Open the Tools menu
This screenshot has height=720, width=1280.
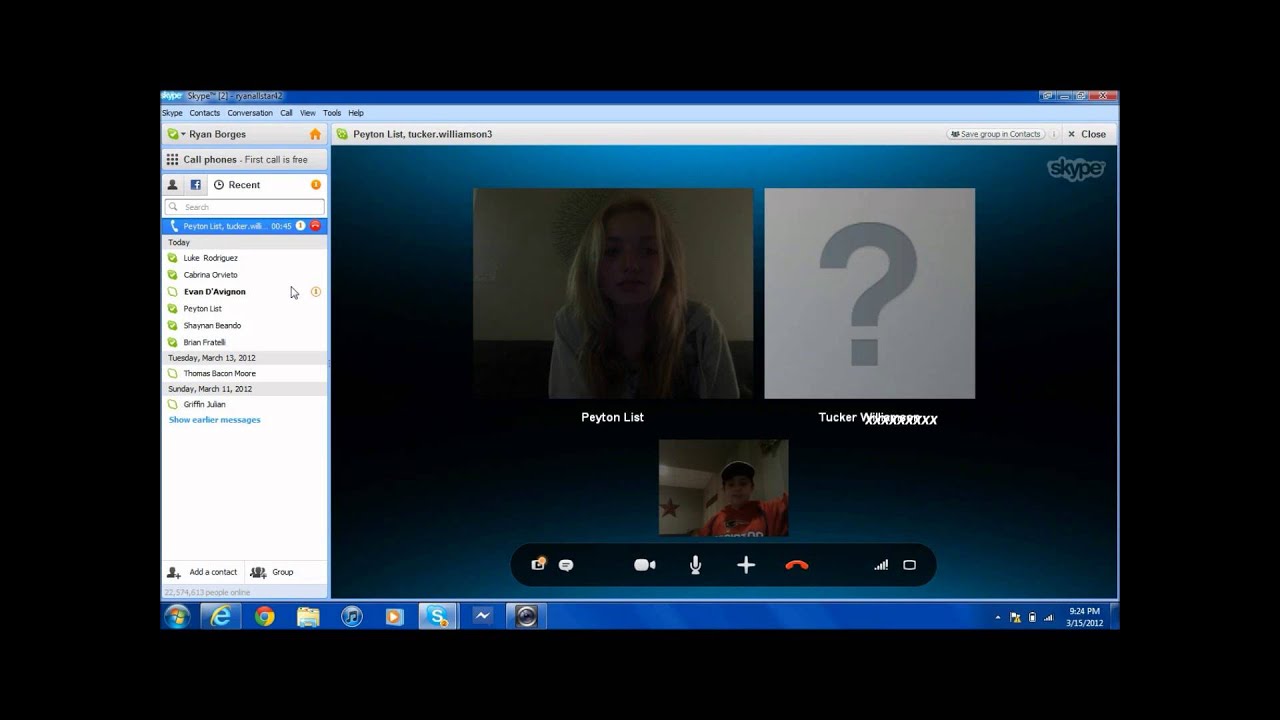[332, 113]
